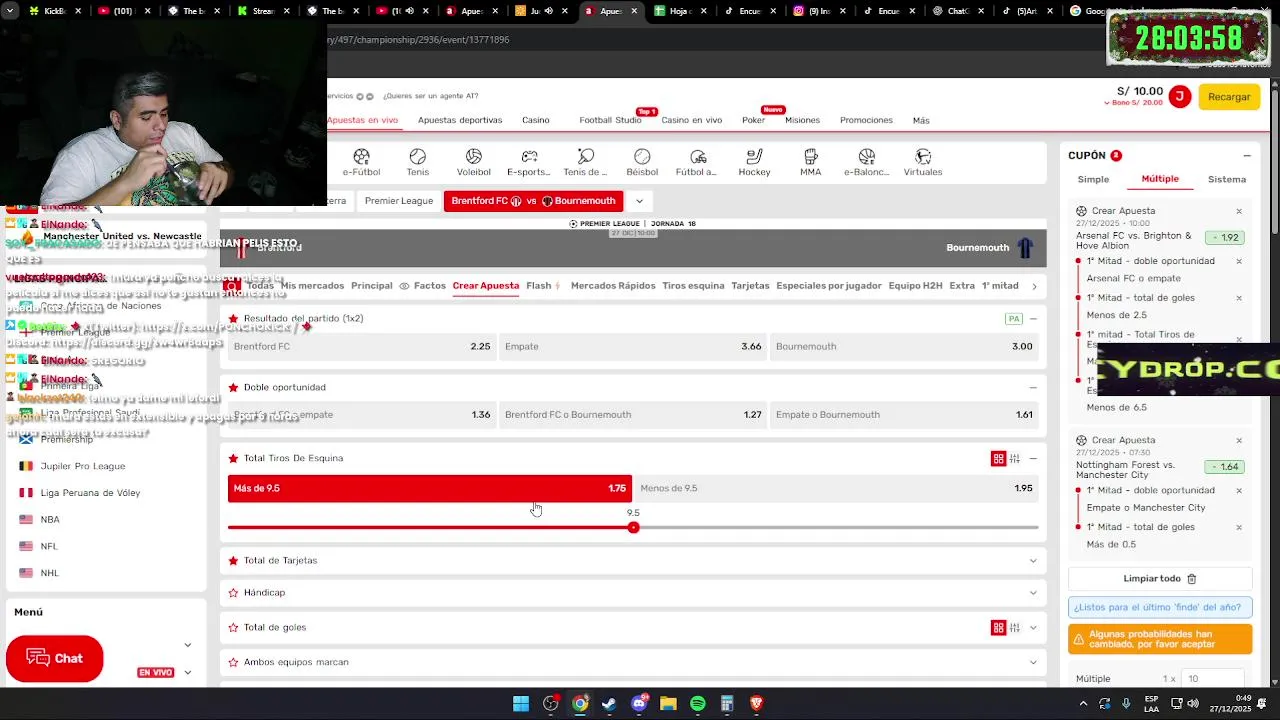Open the PA badge on Resultado del partido
The width and height of the screenshot is (1280, 720).
(x=1014, y=319)
